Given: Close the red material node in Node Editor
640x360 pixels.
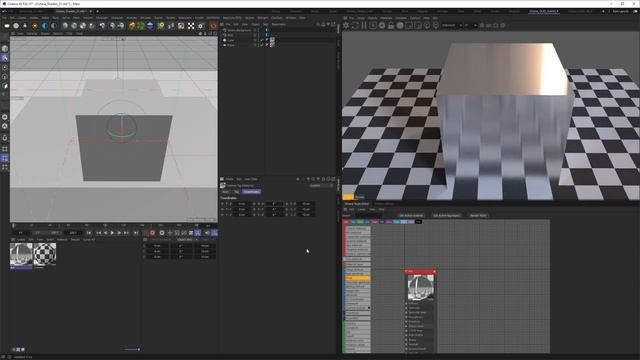Looking at the screenshot, I should pyautogui.click(x=434, y=271).
